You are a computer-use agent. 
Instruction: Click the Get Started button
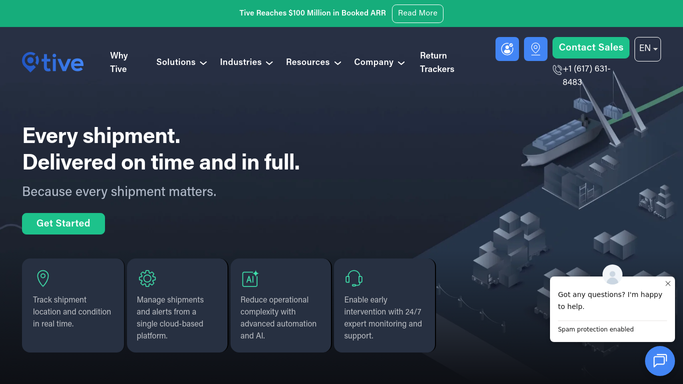click(63, 223)
